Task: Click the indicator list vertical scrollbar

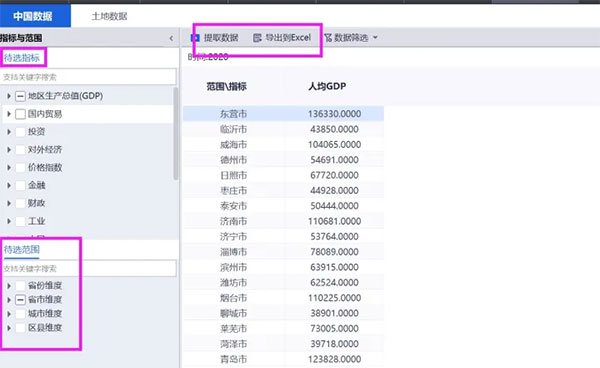Action: [176, 134]
